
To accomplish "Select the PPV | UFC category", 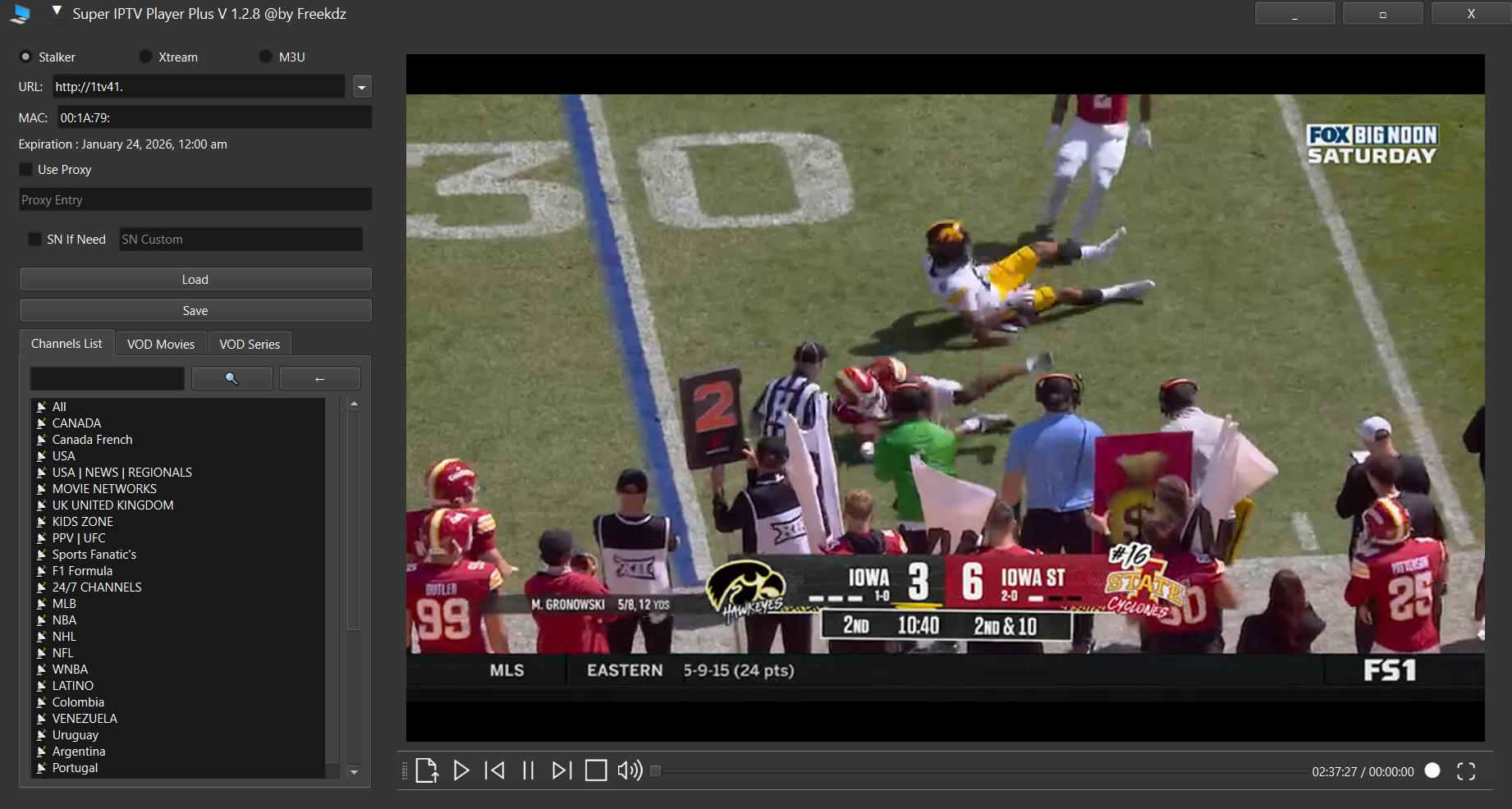I will (178, 537).
